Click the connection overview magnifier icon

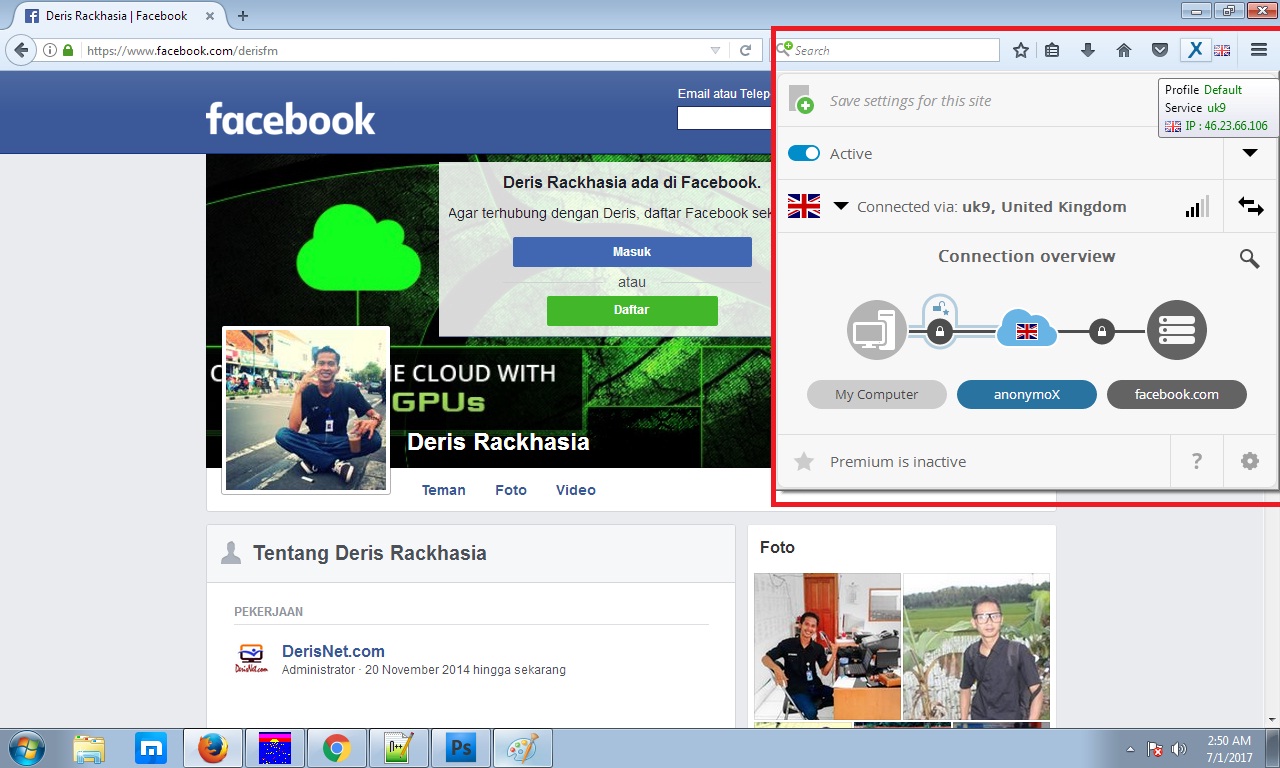click(1249, 258)
